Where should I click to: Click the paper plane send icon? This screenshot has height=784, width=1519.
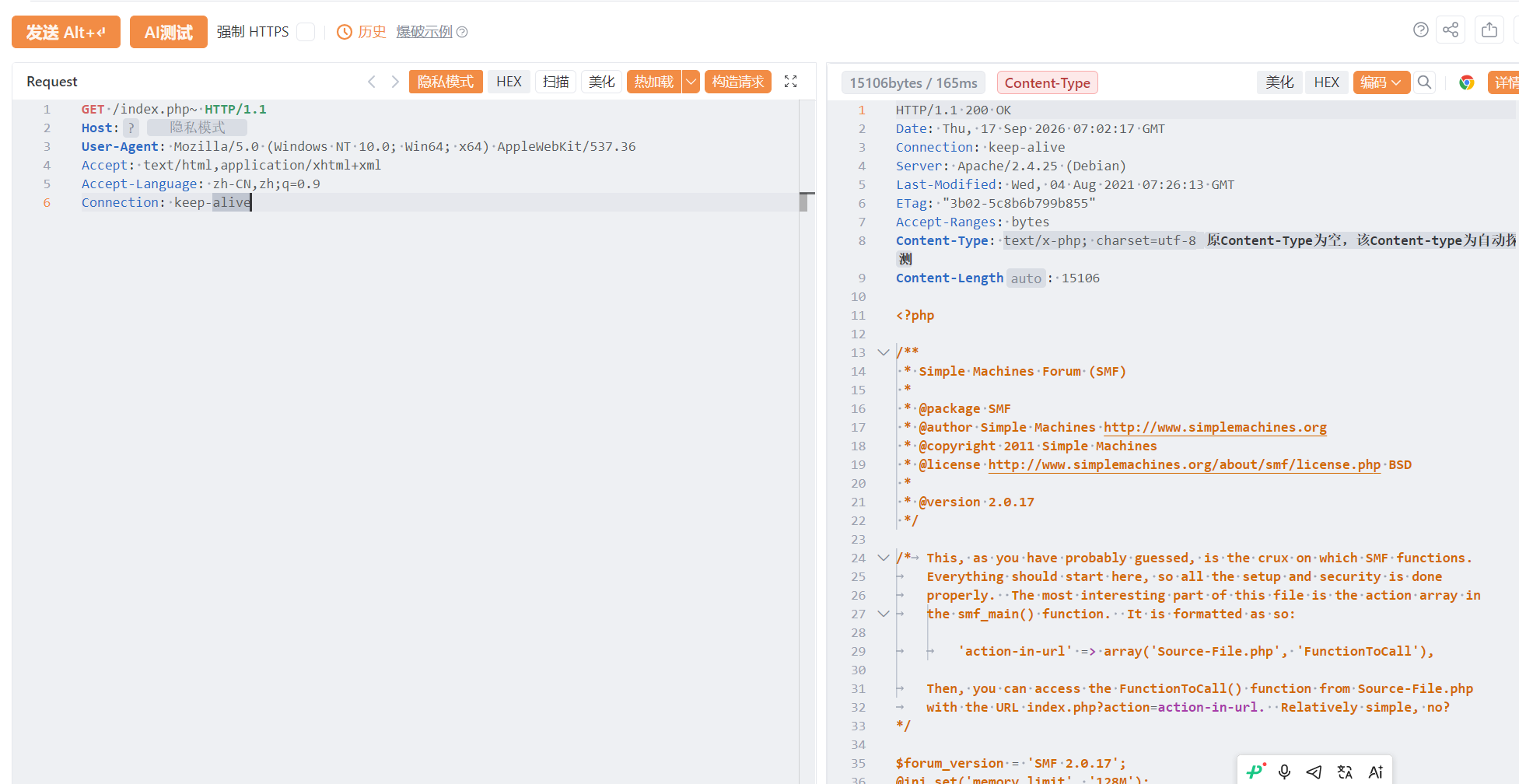(x=1314, y=772)
